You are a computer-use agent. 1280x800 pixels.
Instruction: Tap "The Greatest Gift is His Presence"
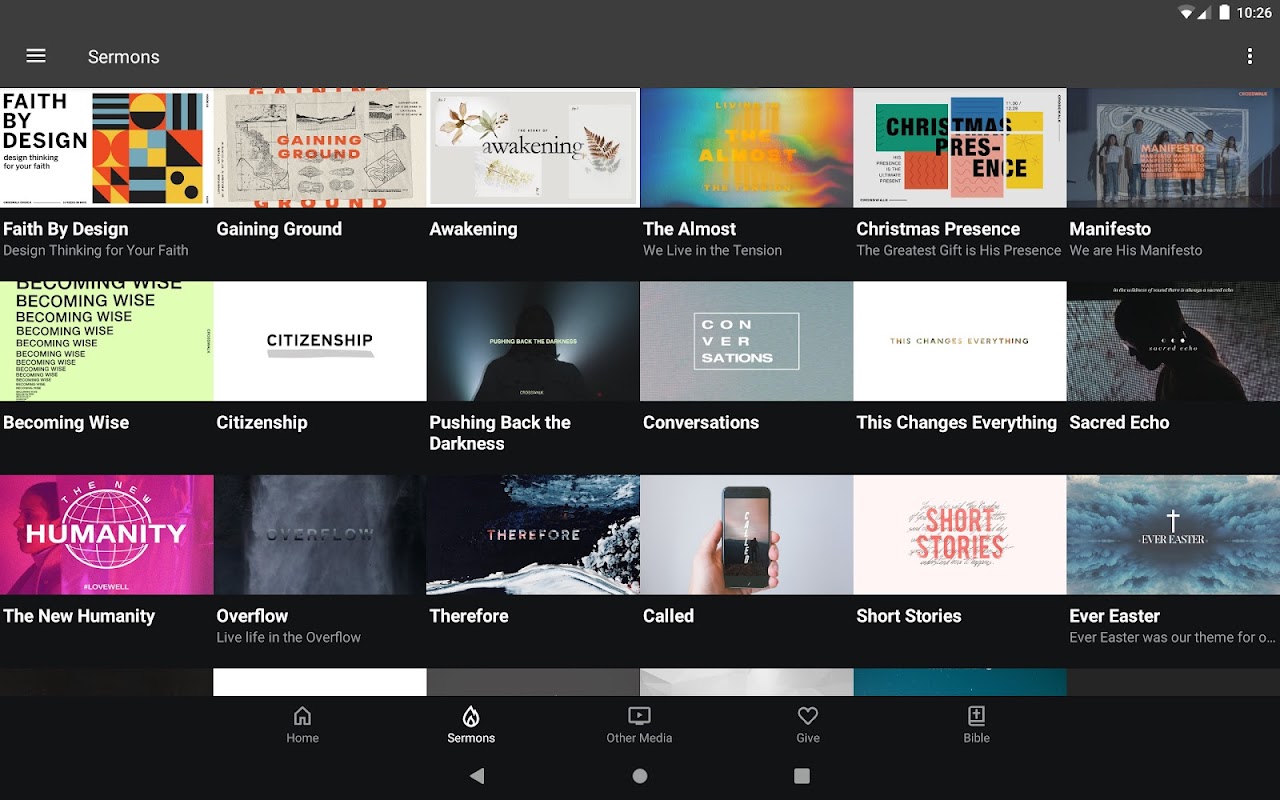click(x=959, y=251)
